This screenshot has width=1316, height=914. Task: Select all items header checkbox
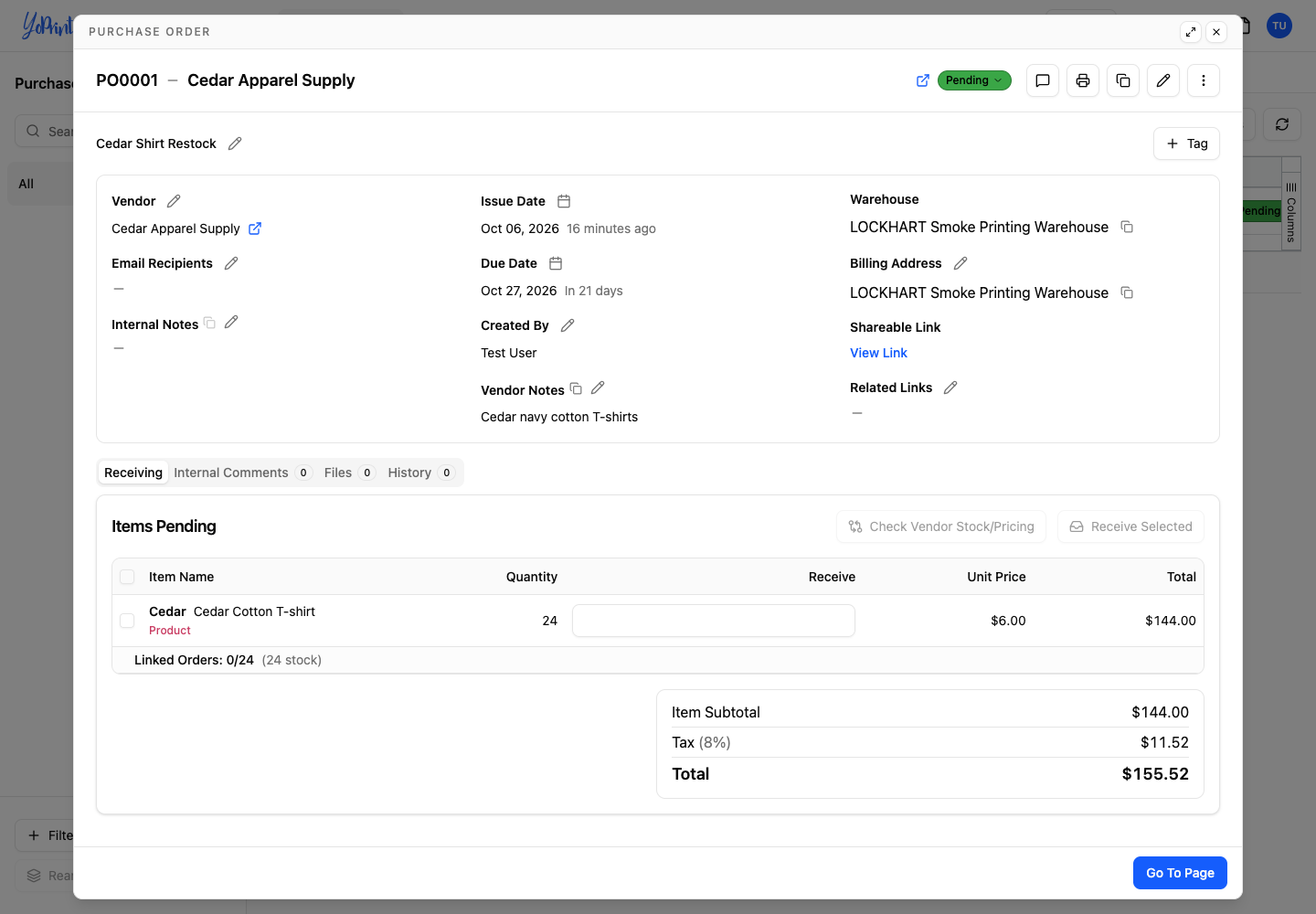pyautogui.click(x=127, y=577)
